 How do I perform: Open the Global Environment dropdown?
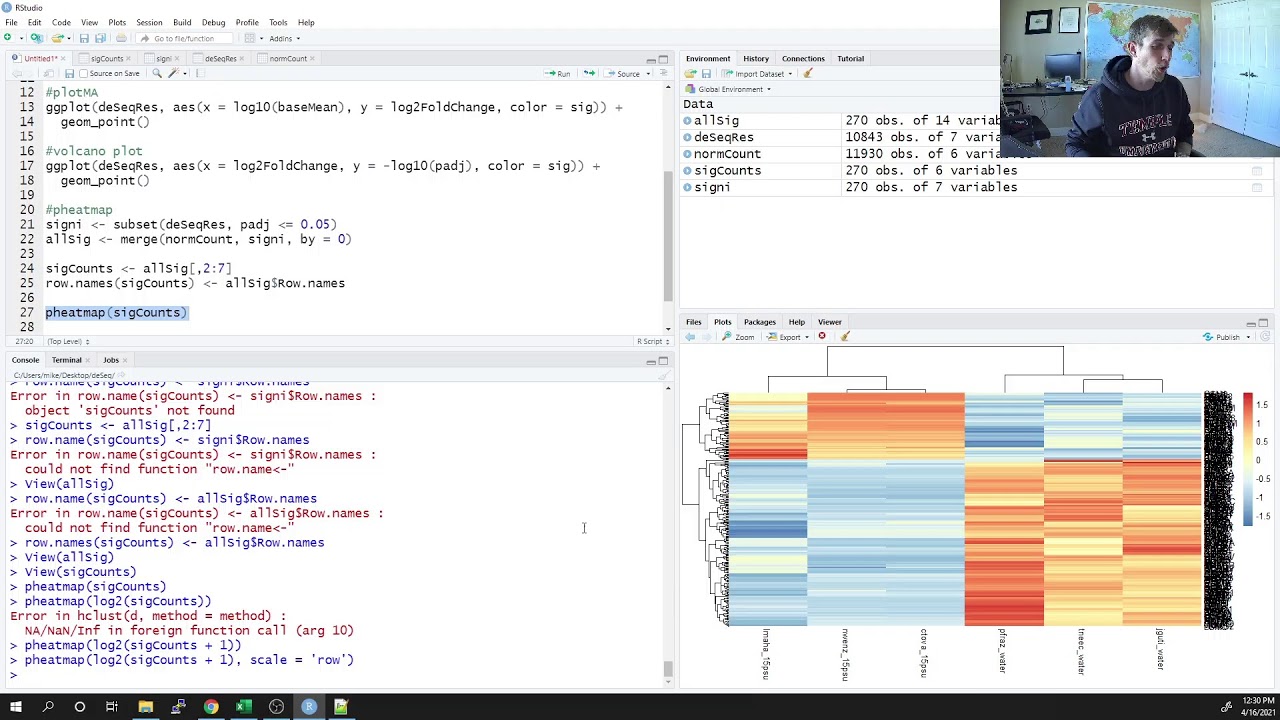(729, 89)
